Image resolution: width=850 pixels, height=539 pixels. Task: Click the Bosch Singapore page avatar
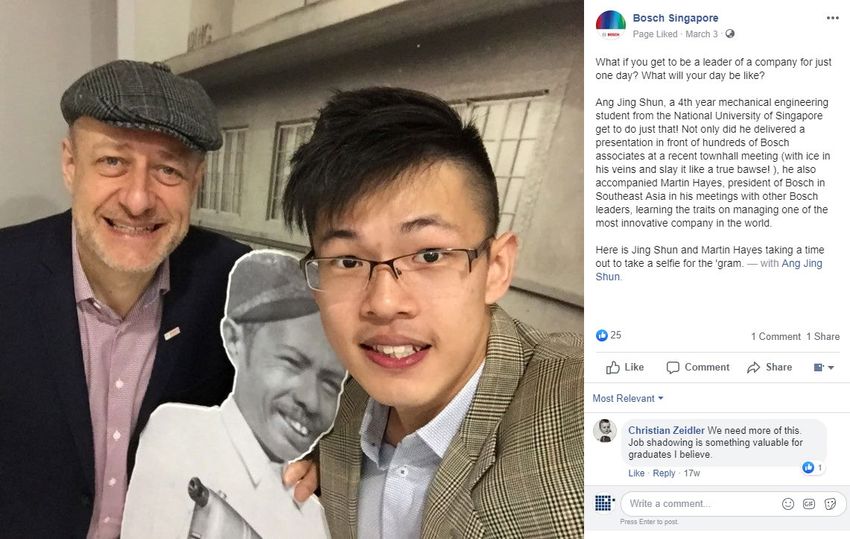(x=610, y=25)
